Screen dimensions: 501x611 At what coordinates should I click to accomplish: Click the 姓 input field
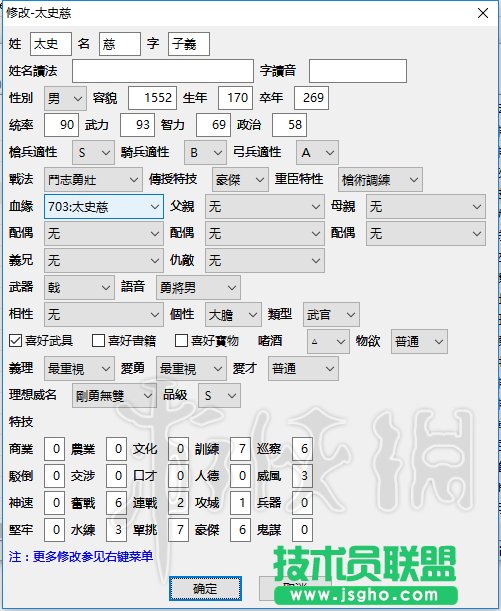pos(51,44)
